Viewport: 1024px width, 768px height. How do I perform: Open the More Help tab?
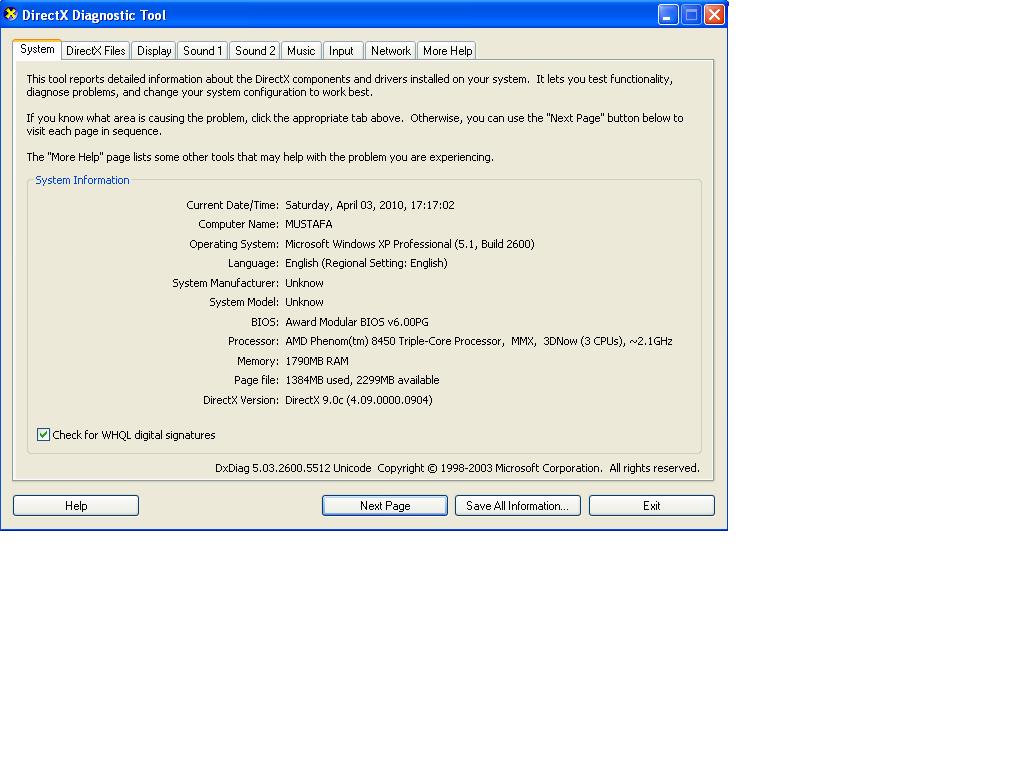(x=447, y=51)
